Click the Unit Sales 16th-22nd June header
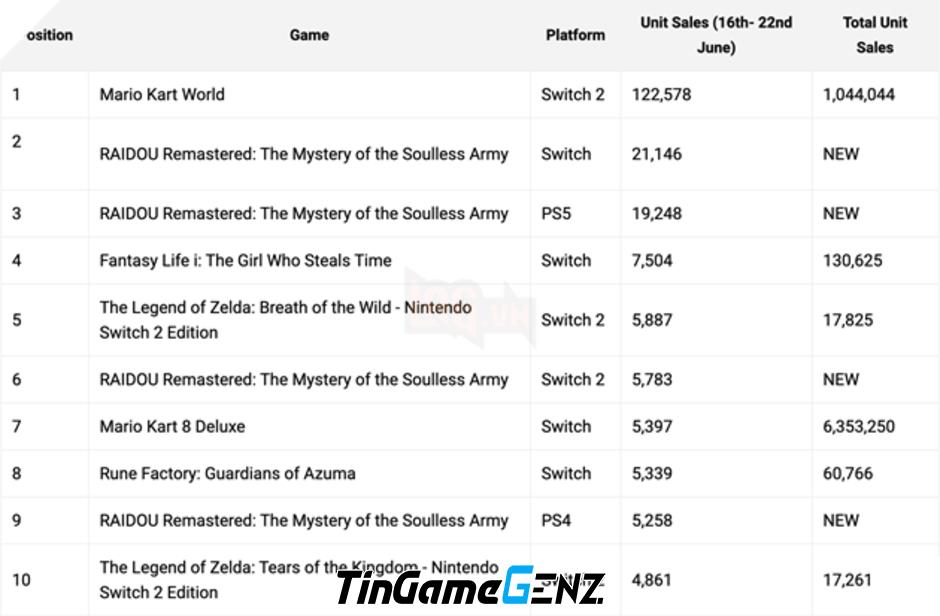Screen dimensions: 940x616 pos(716,35)
